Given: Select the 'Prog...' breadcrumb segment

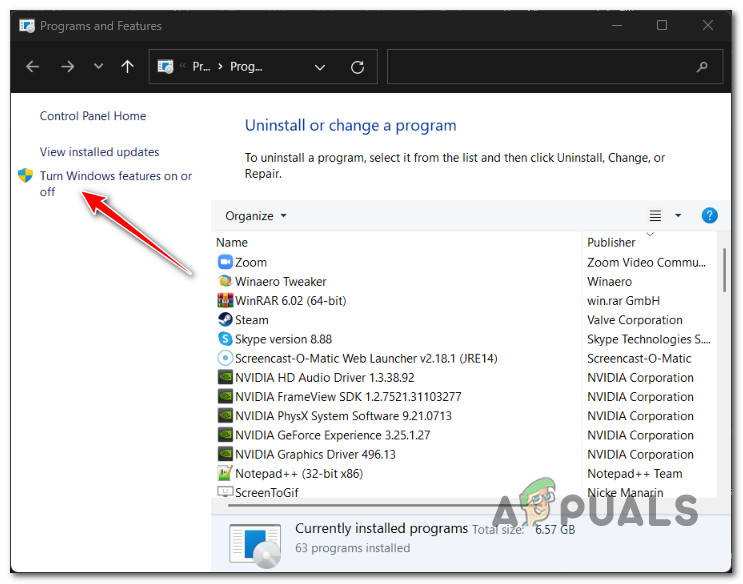Looking at the screenshot, I should (x=246, y=67).
